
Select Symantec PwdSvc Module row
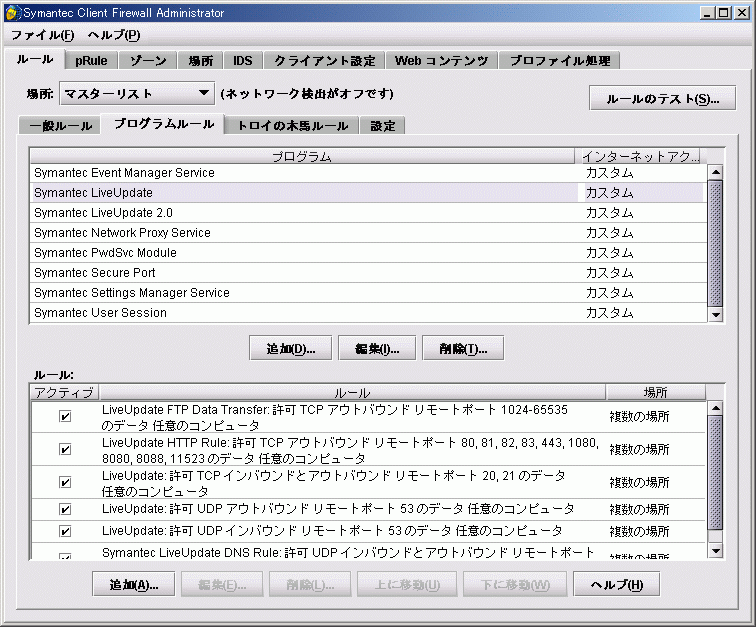(x=367, y=253)
